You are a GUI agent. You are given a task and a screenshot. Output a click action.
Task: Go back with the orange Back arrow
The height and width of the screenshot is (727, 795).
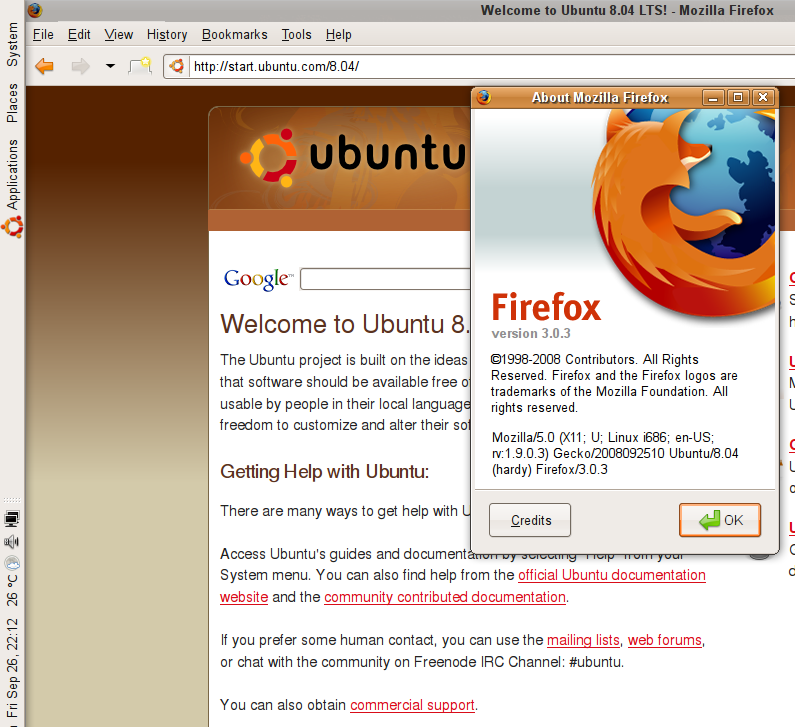pyautogui.click(x=45, y=66)
